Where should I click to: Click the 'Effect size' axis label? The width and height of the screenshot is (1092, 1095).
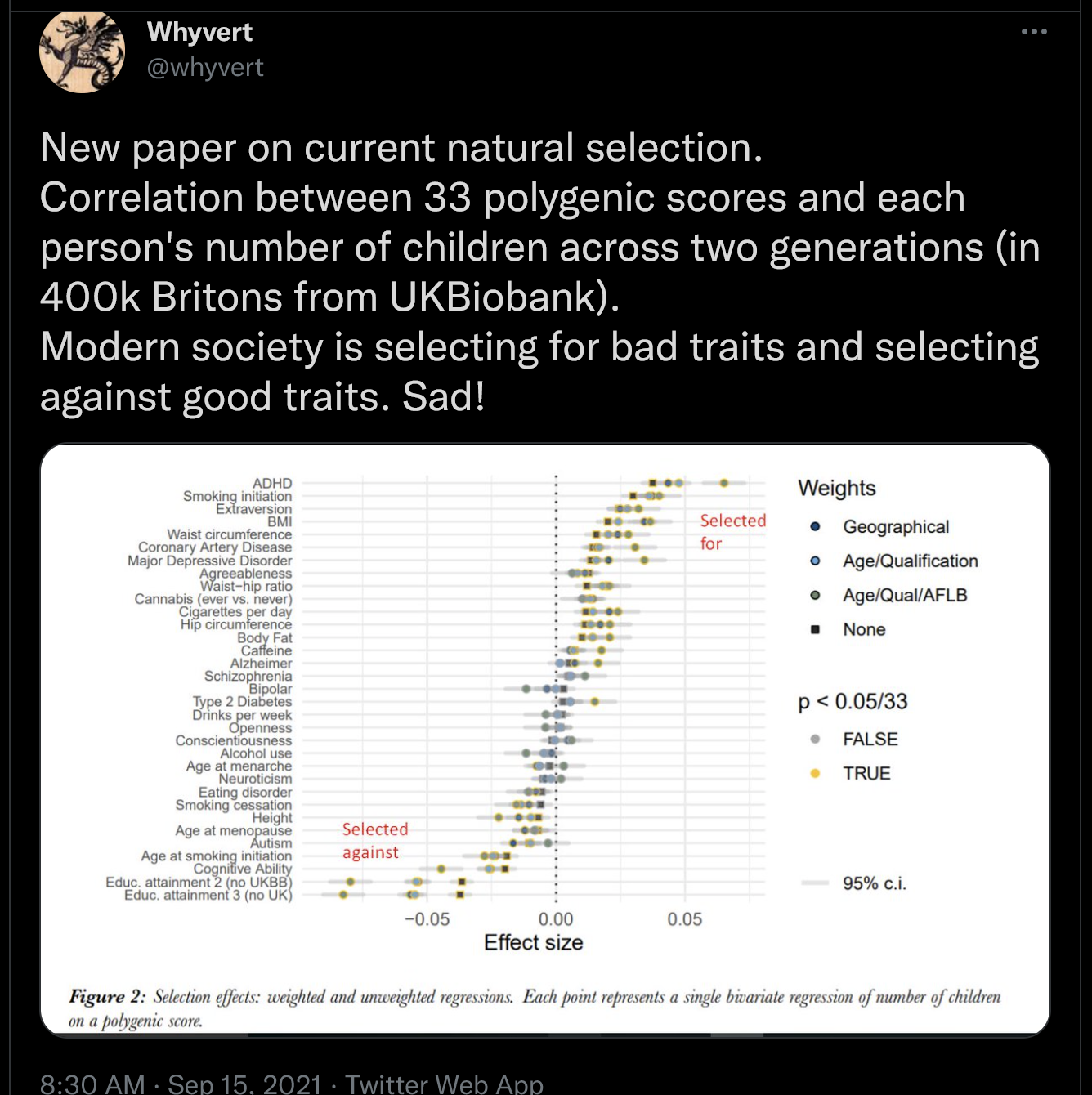coord(533,943)
